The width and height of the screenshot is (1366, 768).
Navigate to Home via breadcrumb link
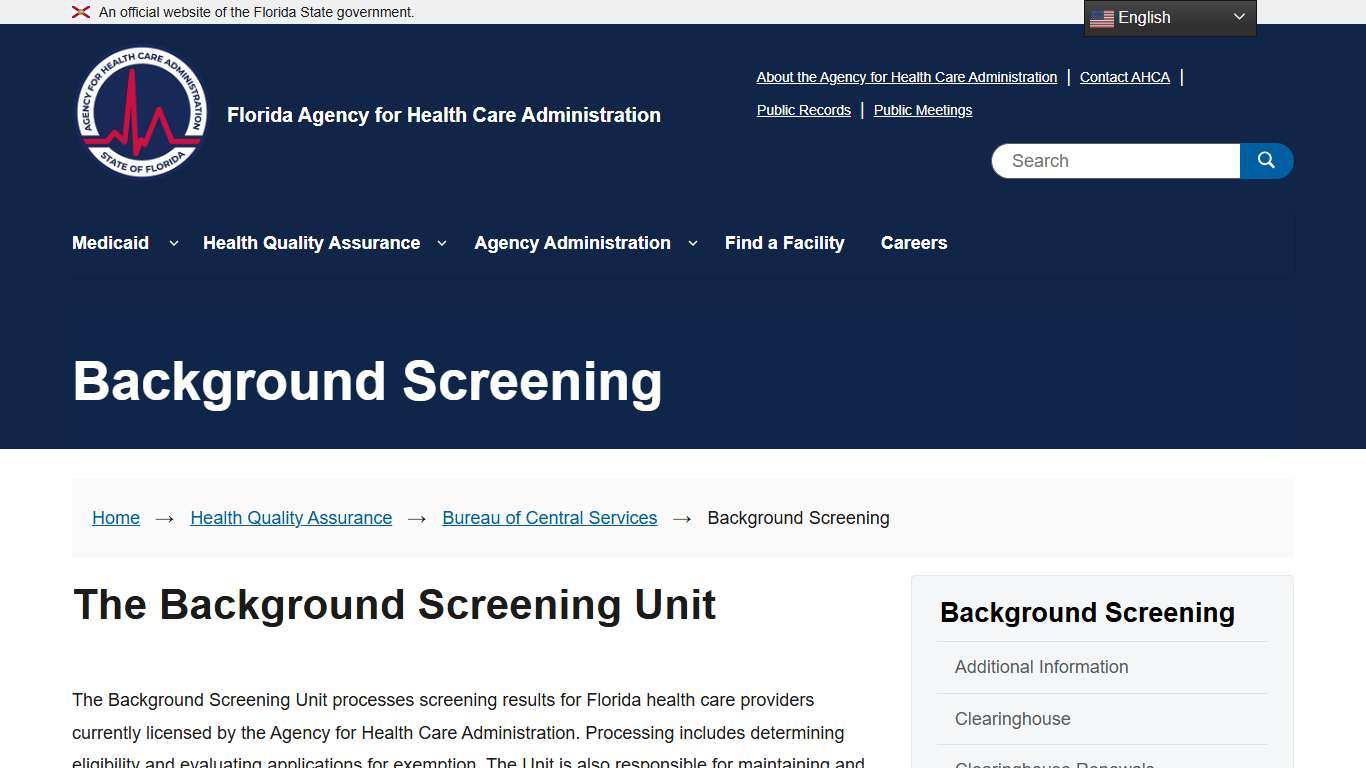point(115,518)
